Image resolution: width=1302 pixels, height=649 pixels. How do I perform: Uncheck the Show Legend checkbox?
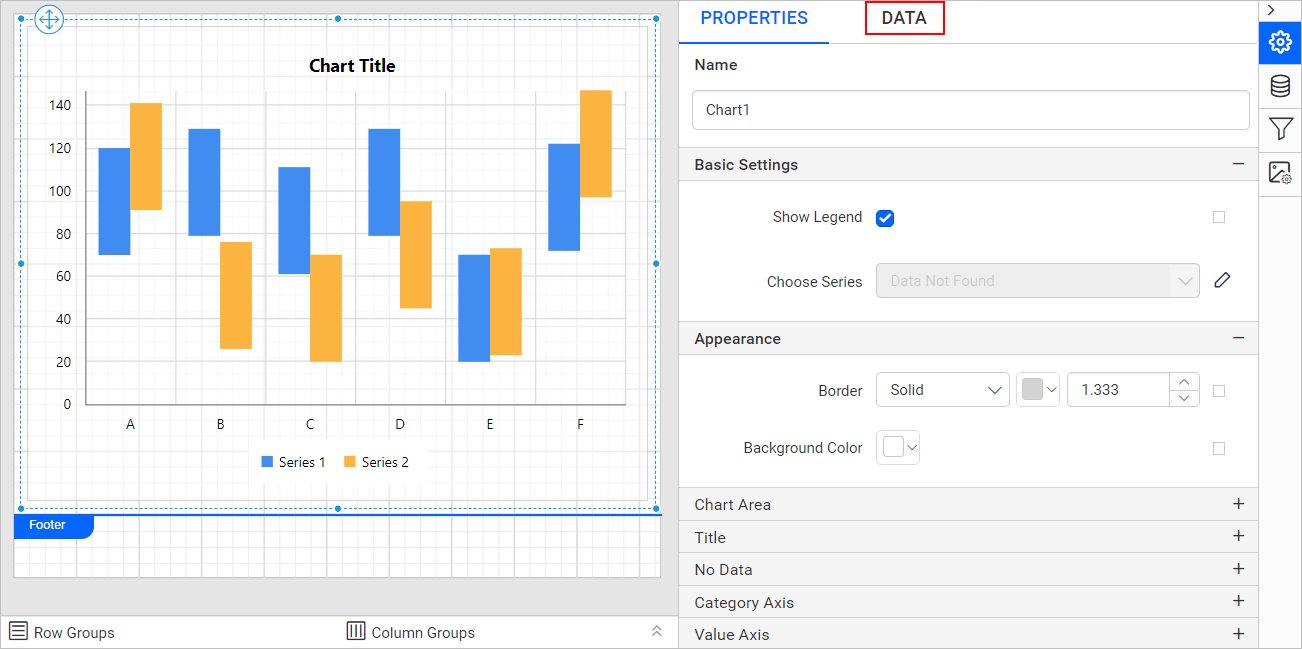(885, 218)
